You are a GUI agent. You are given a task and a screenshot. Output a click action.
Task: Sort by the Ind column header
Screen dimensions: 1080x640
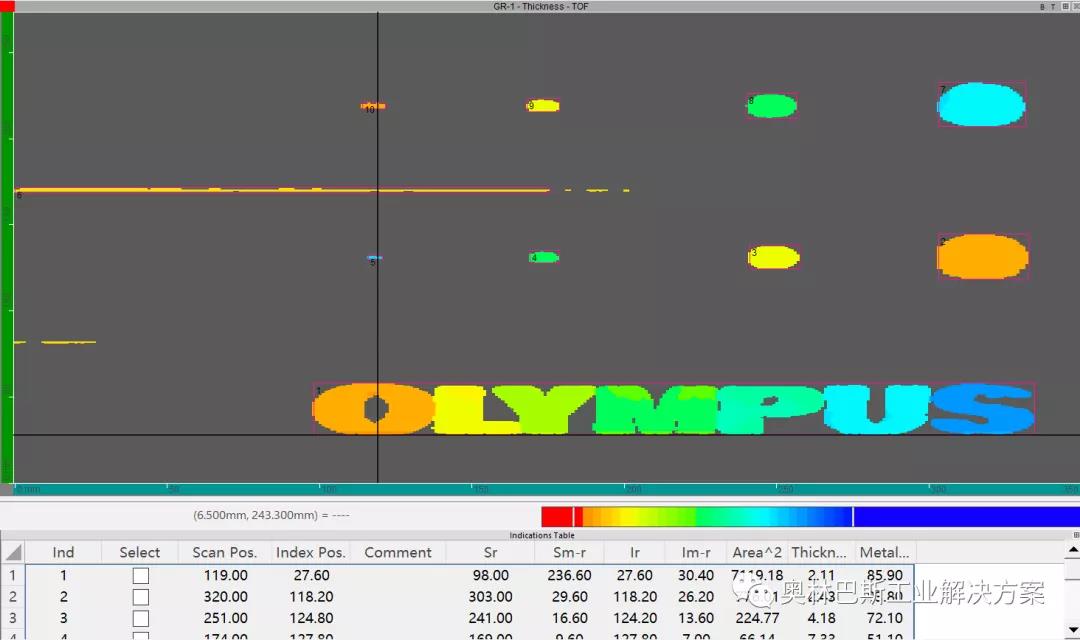click(x=63, y=553)
